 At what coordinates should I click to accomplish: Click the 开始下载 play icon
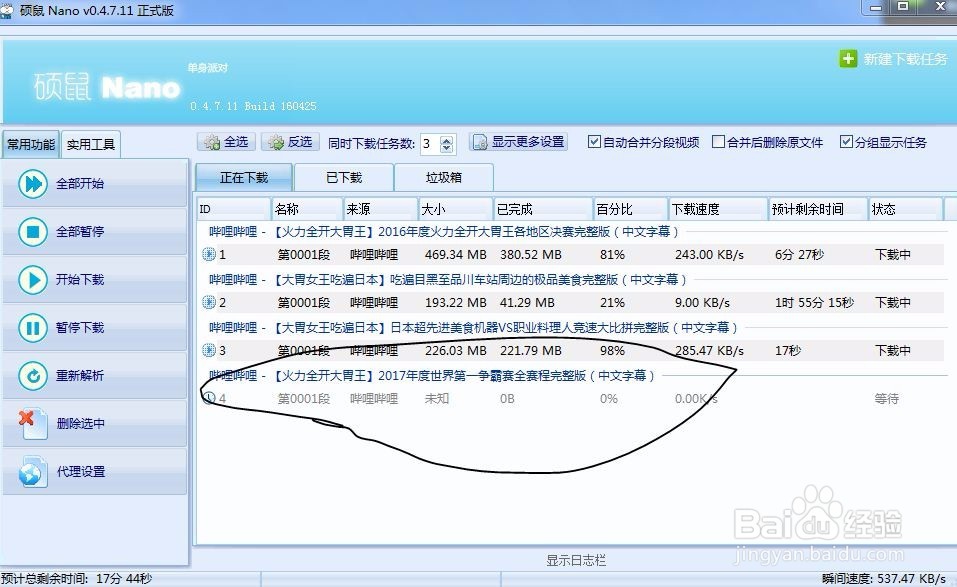click(32, 279)
